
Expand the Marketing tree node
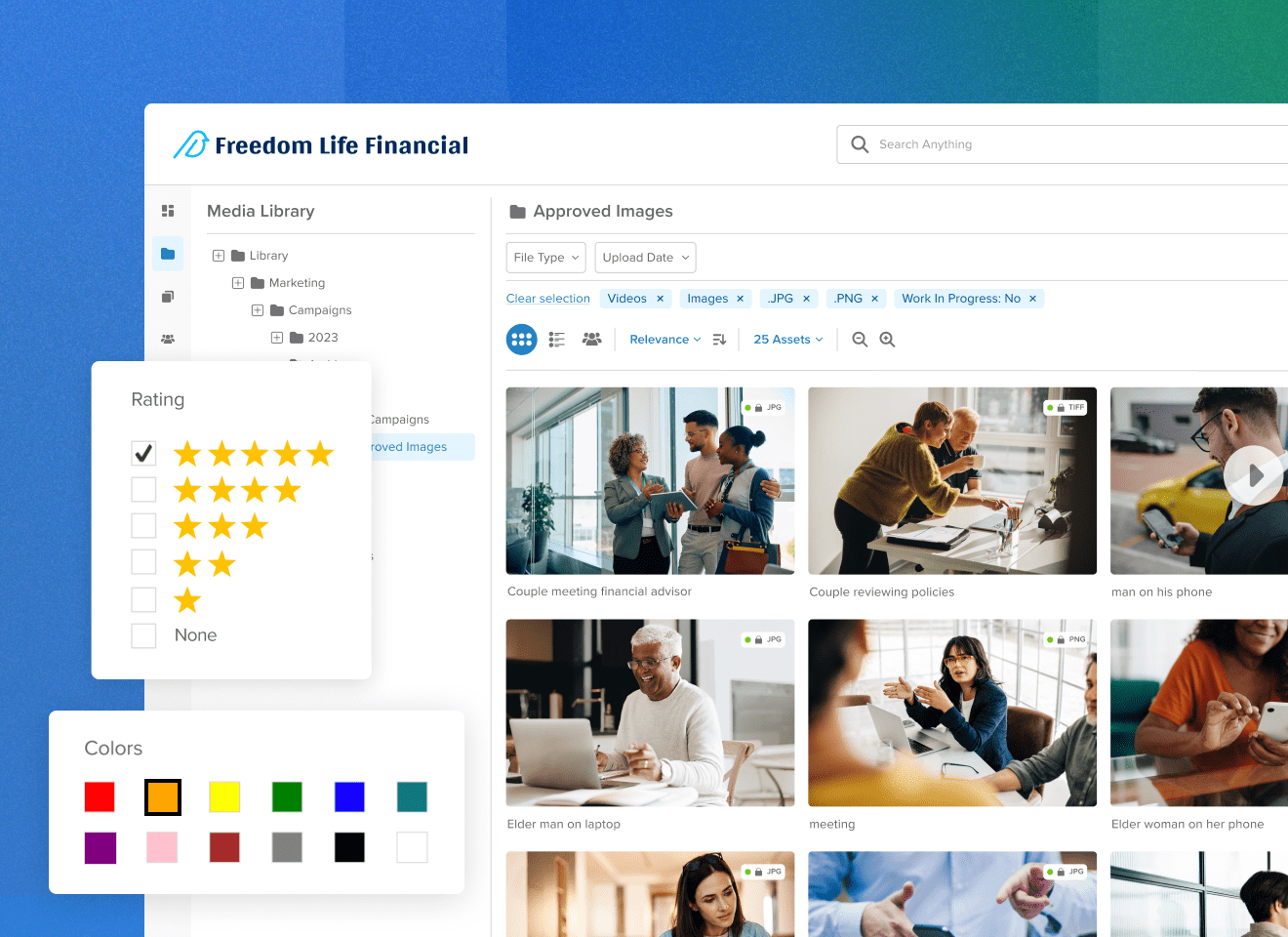point(238,283)
